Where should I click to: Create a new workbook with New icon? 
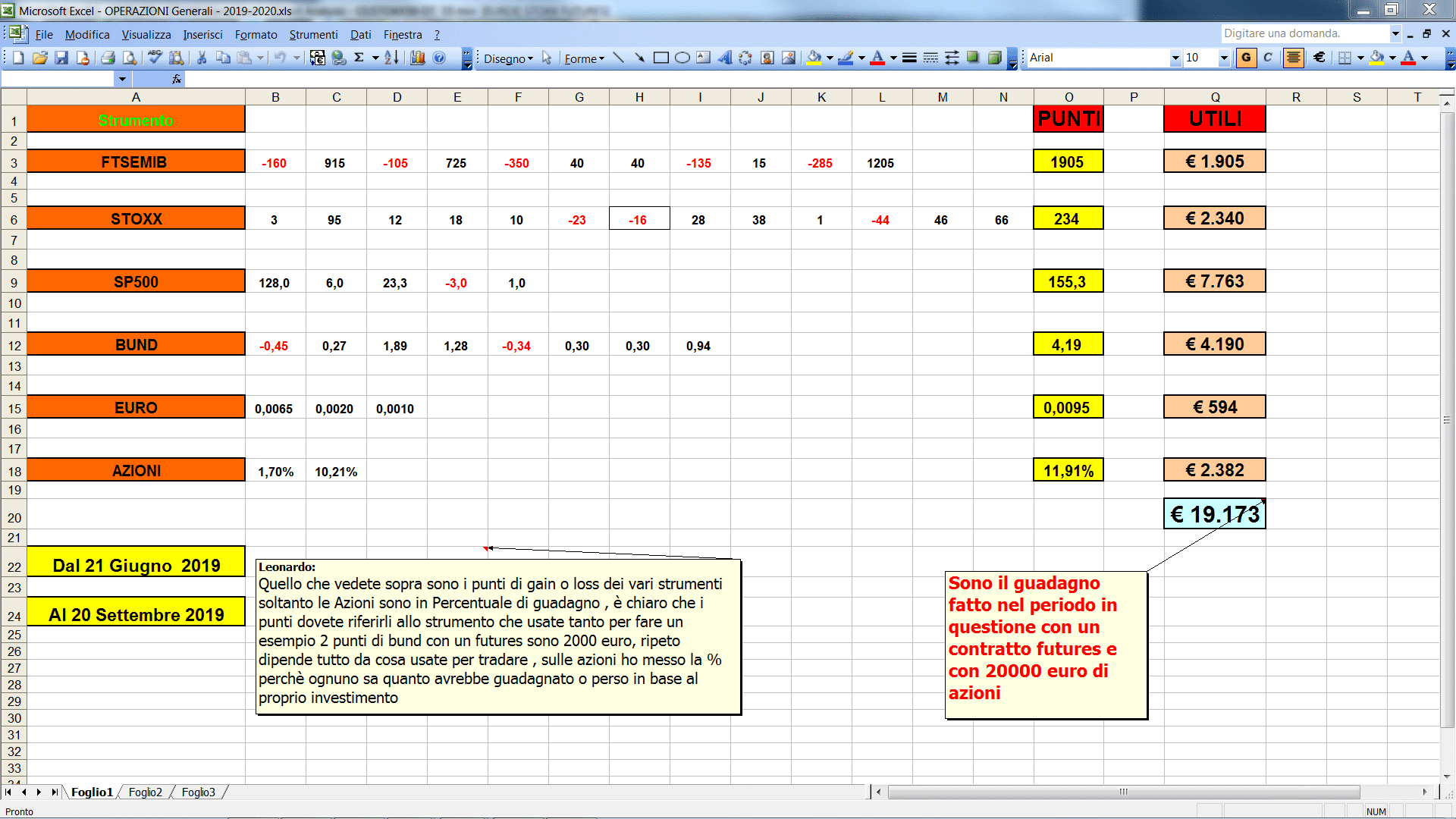point(18,58)
